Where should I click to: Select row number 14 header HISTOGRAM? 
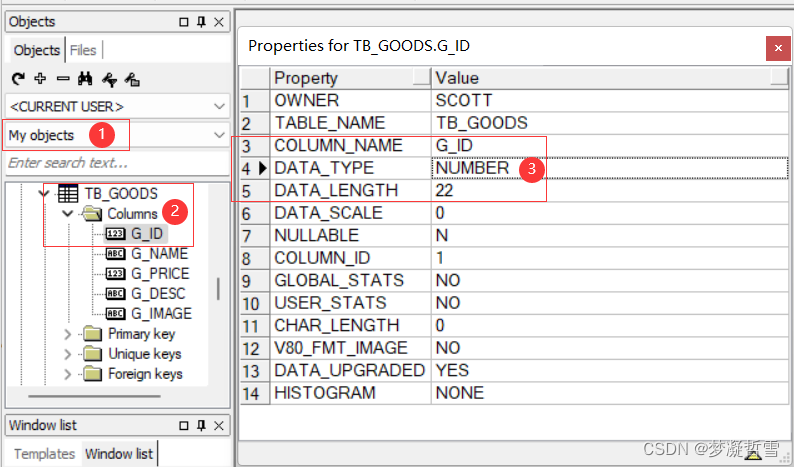click(255, 393)
